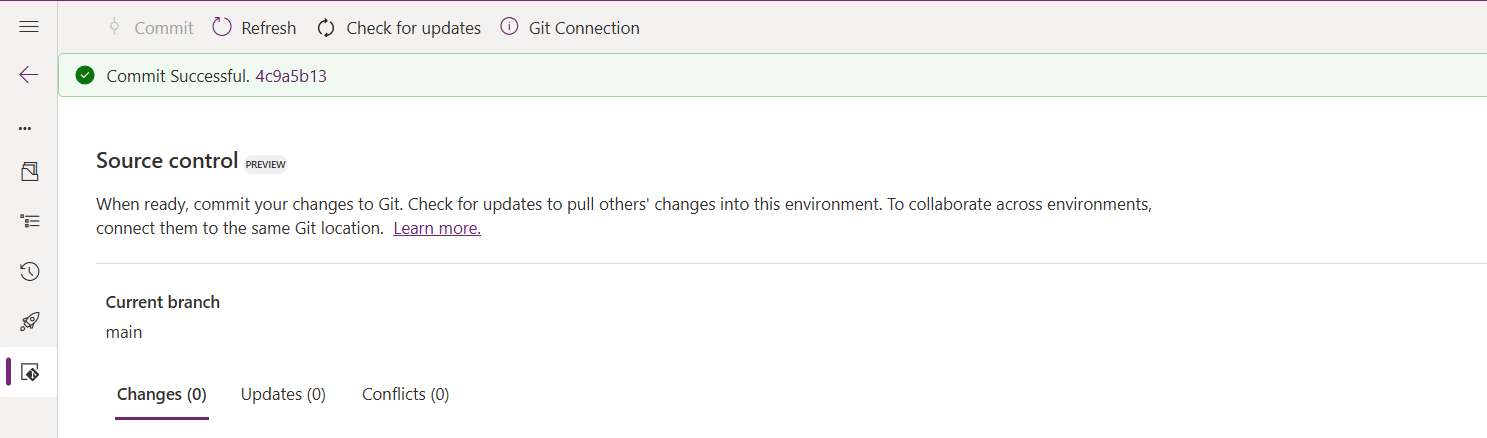Image resolution: width=1487 pixels, height=438 pixels.
Task: Click the commit hash 4c9a5b13
Action: 291,76
